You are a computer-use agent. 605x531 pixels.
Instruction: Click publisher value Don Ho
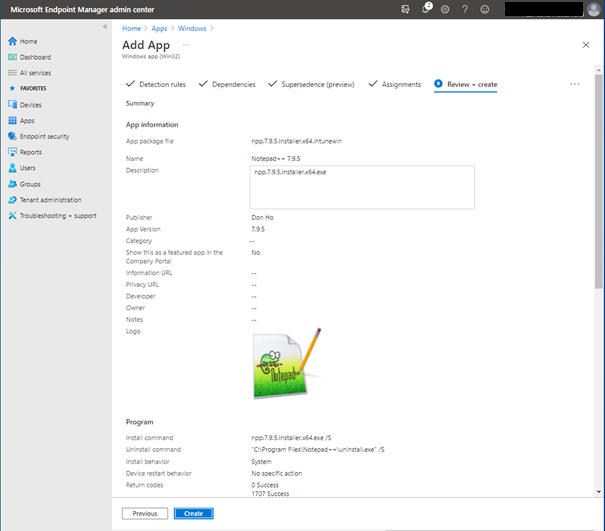pyautogui.click(x=262, y=218)
